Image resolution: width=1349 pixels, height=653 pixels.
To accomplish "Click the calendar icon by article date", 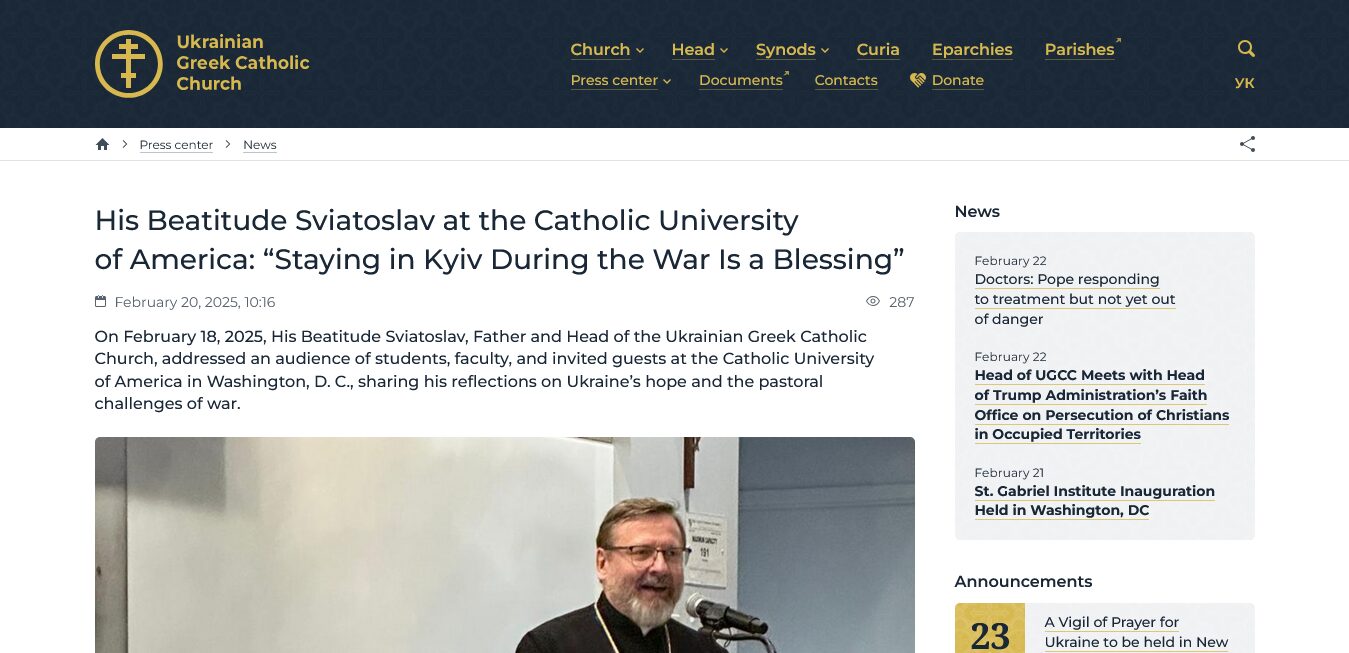I will tap(100, 302).
